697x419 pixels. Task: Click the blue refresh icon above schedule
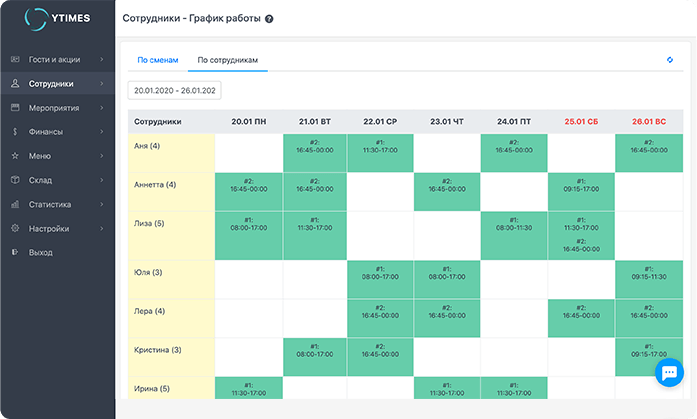[669, 60]
